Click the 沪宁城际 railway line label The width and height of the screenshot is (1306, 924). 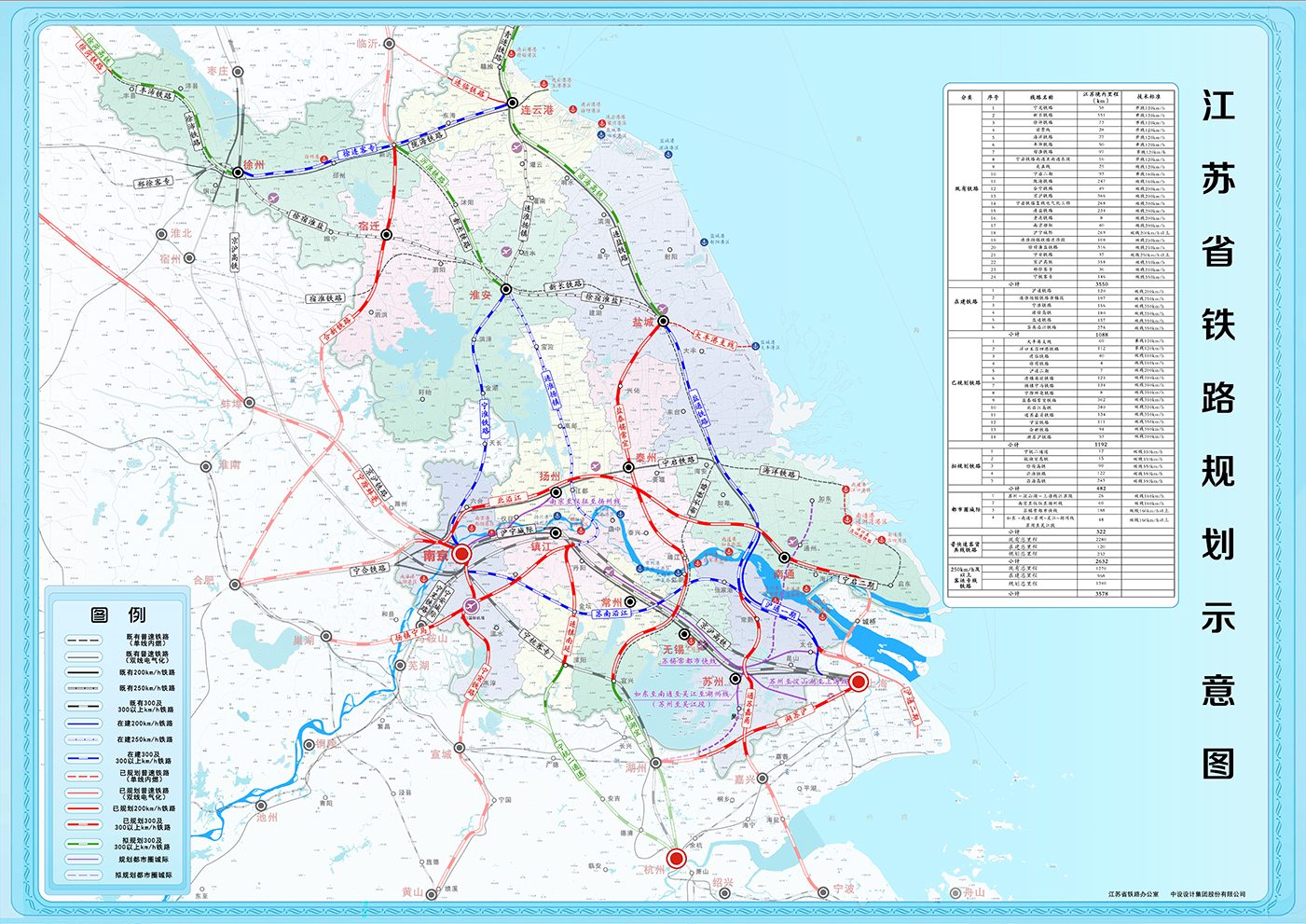tap(516, 531)
